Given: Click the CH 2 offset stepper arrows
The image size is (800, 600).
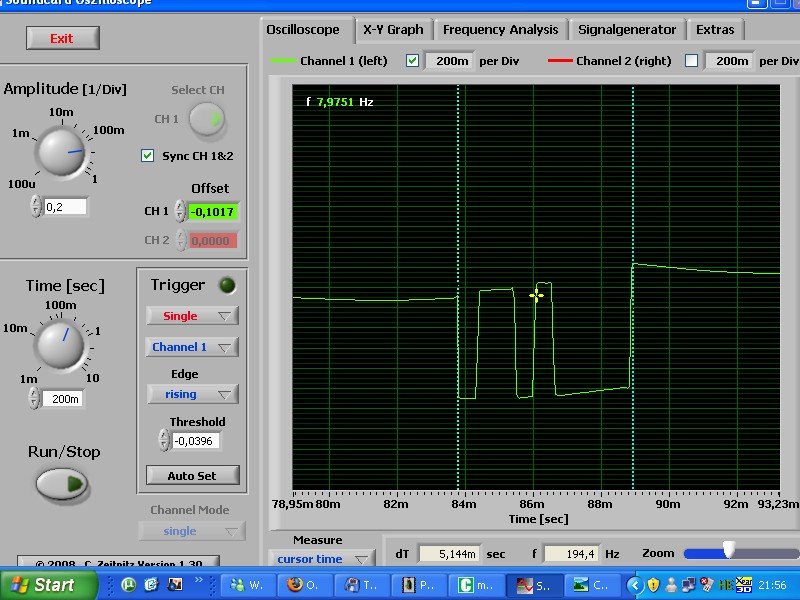Looking at the screenshot, I should point(181,240).
